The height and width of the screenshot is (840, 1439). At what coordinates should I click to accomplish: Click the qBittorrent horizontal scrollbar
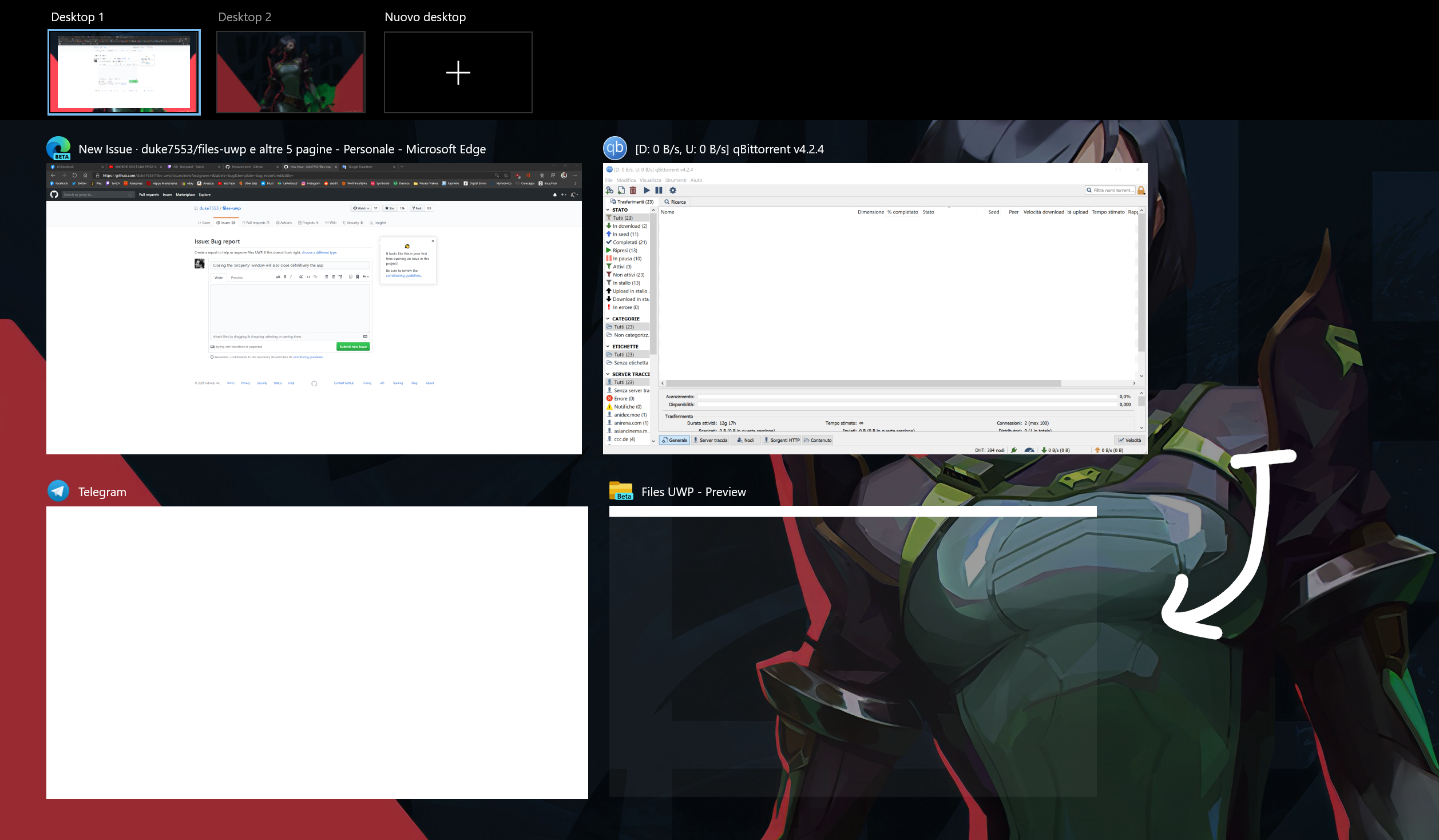click(863, 383)
